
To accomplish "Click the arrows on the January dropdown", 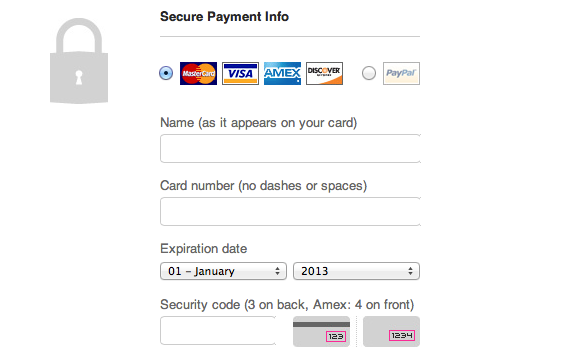I will pyautogui.click(x=277, y=271).
